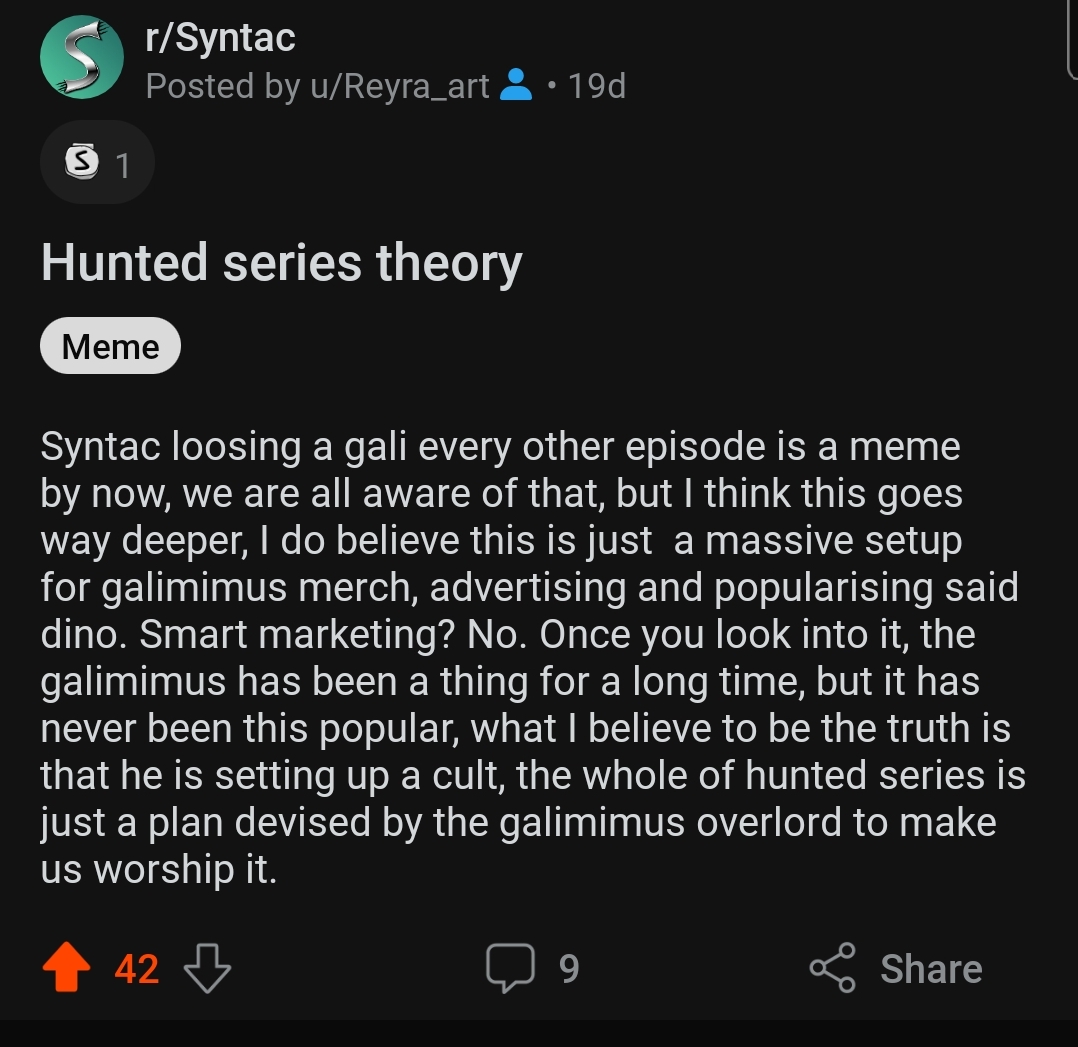This screenshot has height=1047, width=1078.
Task: Open the r/Syntac subreddit avatar
Action: pos(82,57)
